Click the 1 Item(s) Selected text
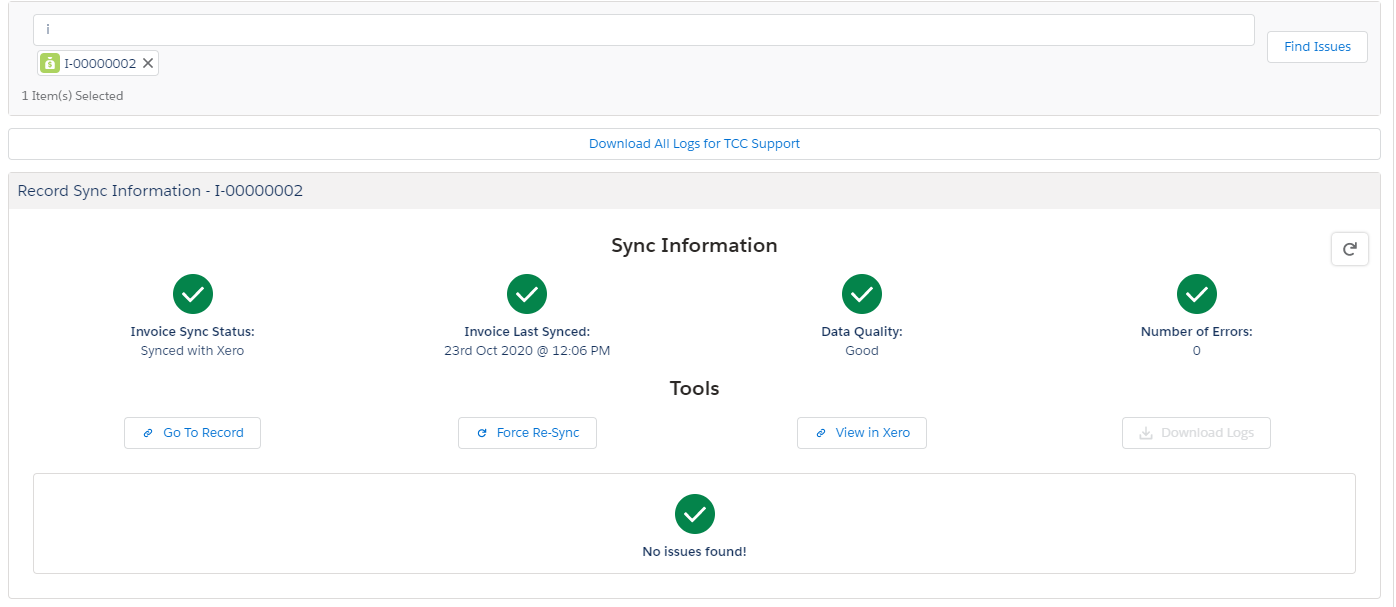 pos(72,95)
